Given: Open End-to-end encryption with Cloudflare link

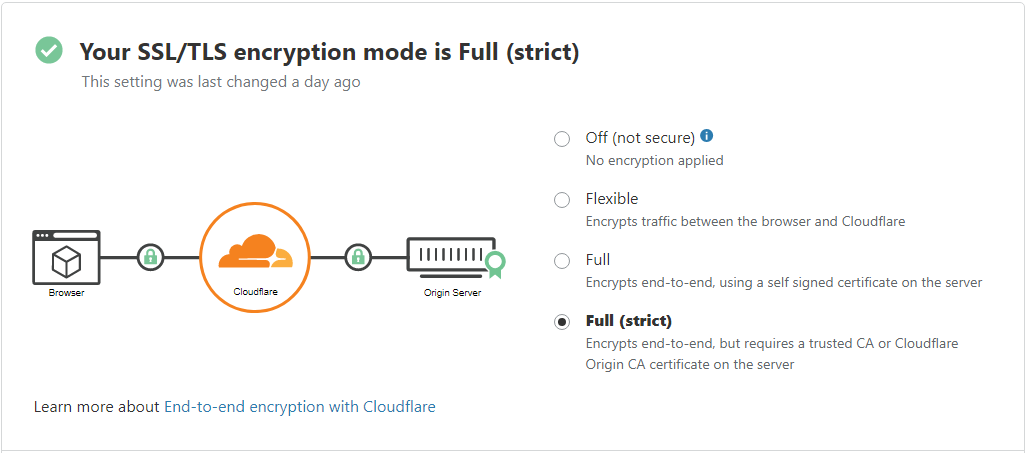Looking at the screenshot, I should pyautogui.click(x=300, y=407).
